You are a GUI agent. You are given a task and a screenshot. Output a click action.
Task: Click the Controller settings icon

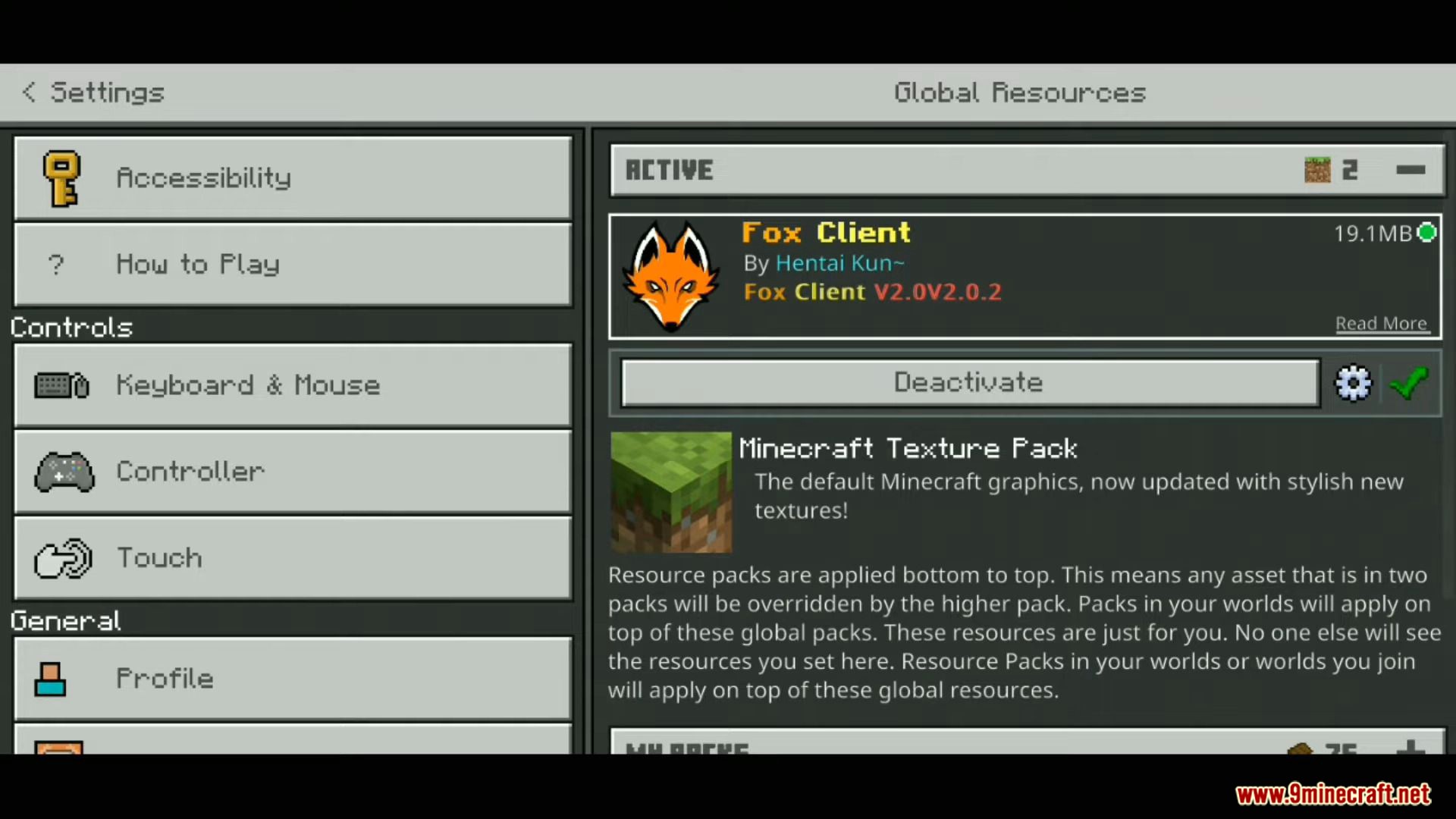(x=63, y=471)
